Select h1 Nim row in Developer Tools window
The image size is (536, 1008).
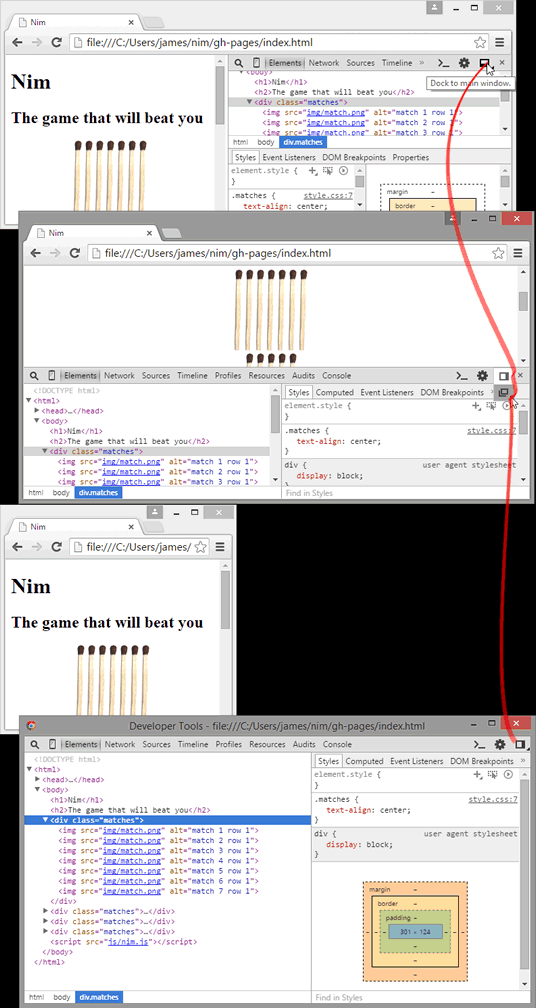[x=76, y=800]
